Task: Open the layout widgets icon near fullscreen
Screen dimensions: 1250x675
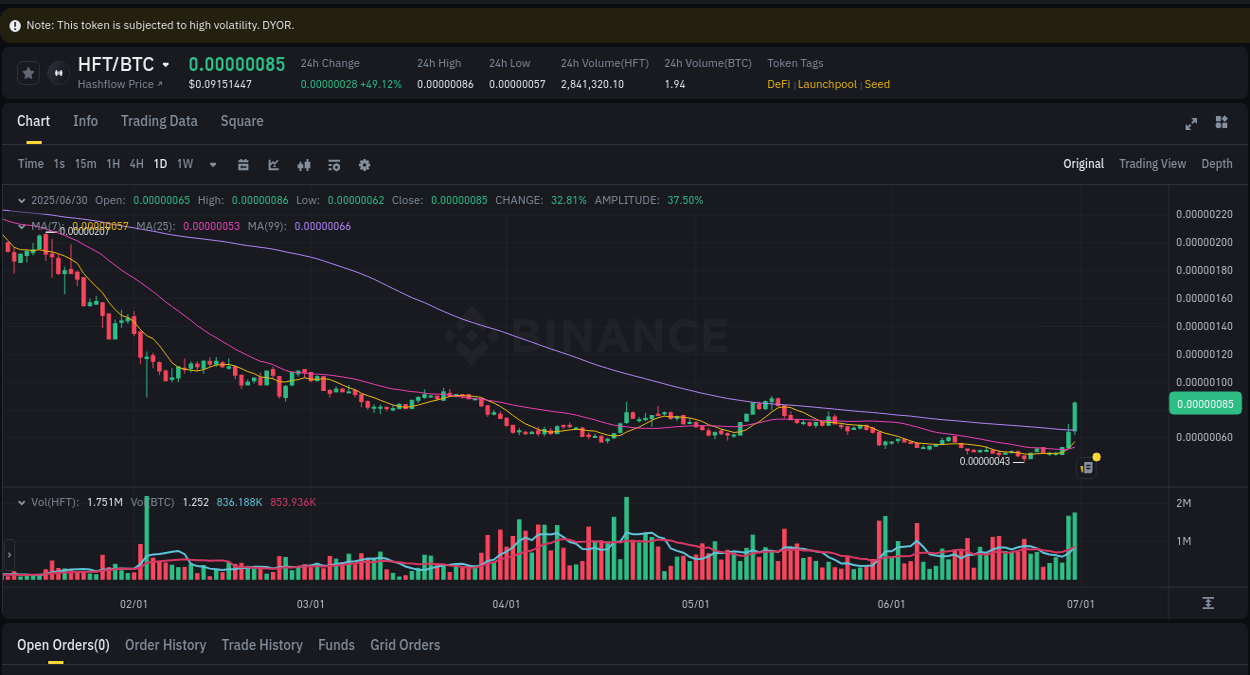Action: click(x=1221, y=123)
